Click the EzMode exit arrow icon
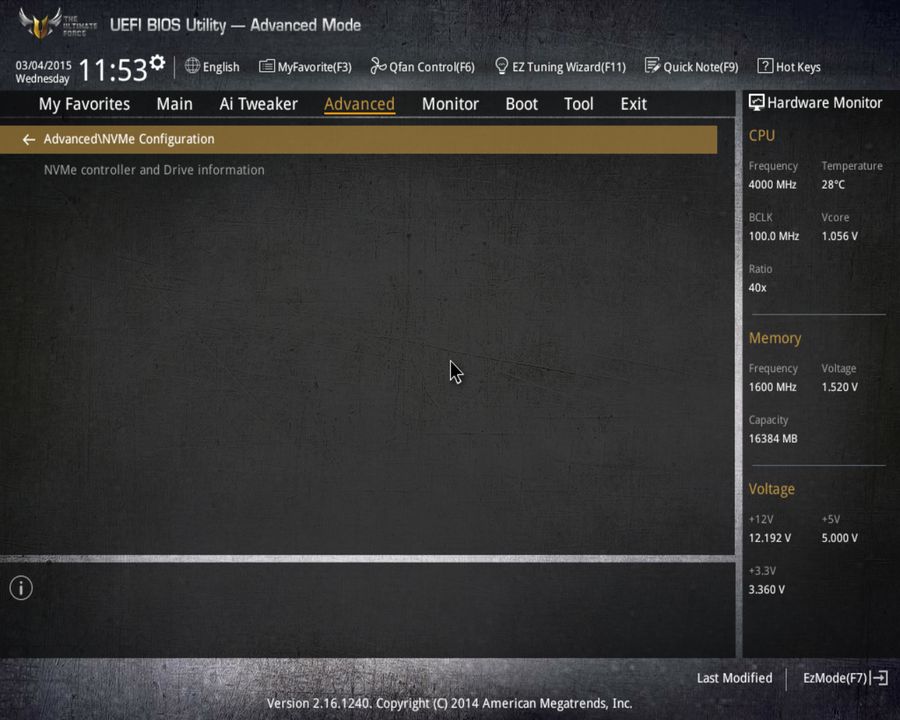 (x=879, y=678)
